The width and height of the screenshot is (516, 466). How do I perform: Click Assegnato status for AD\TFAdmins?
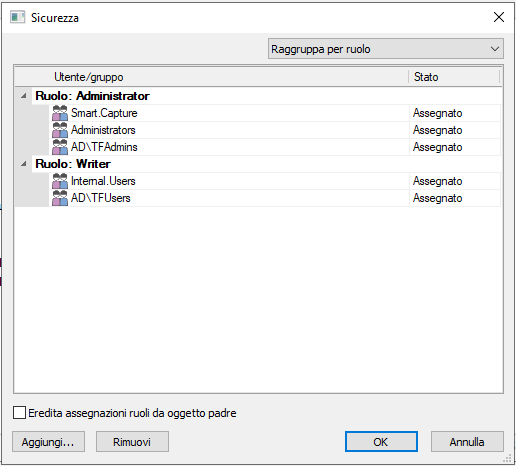point(437,147)
